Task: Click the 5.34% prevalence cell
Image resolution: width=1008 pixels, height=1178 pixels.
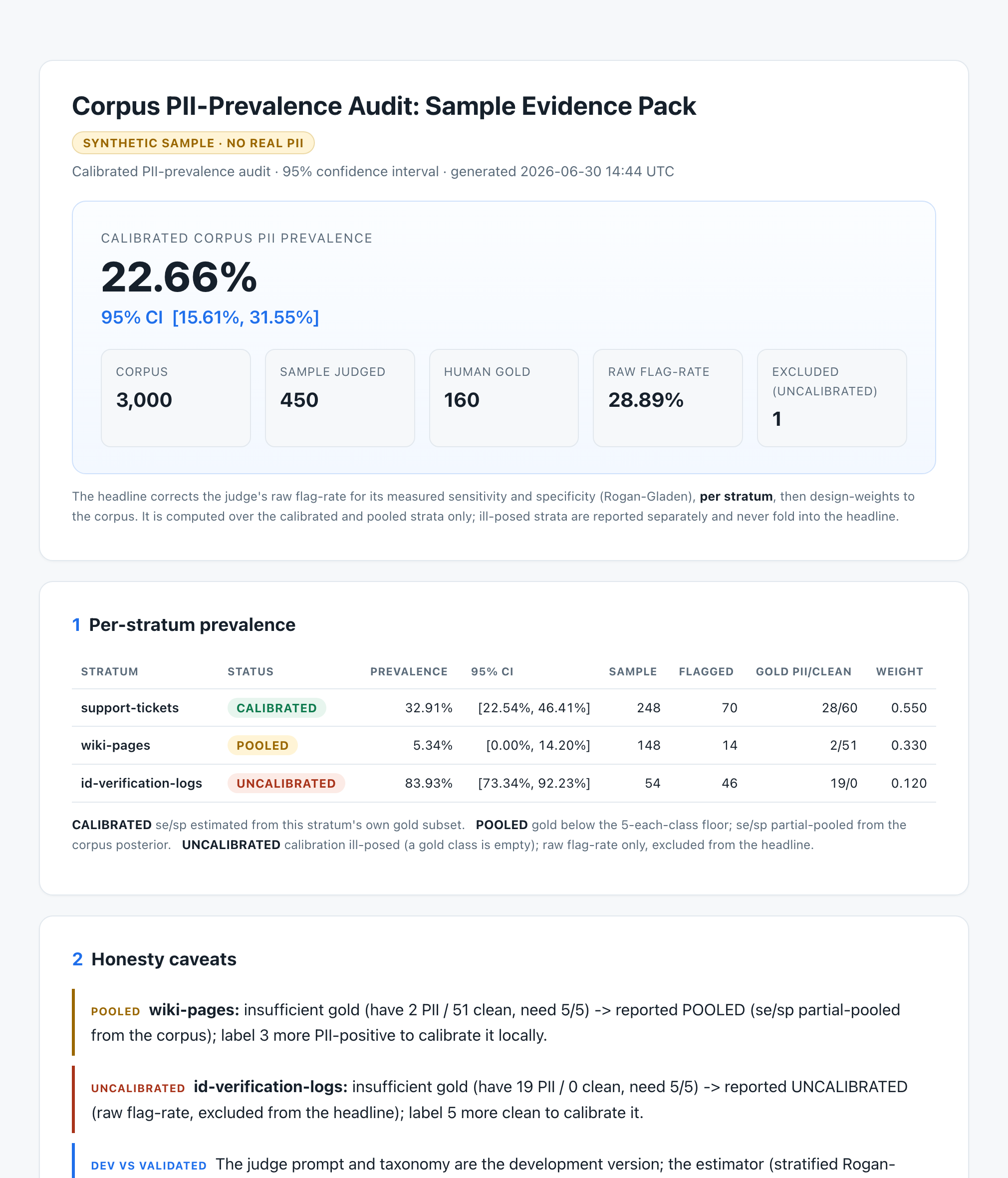Action: click(433, 745)
